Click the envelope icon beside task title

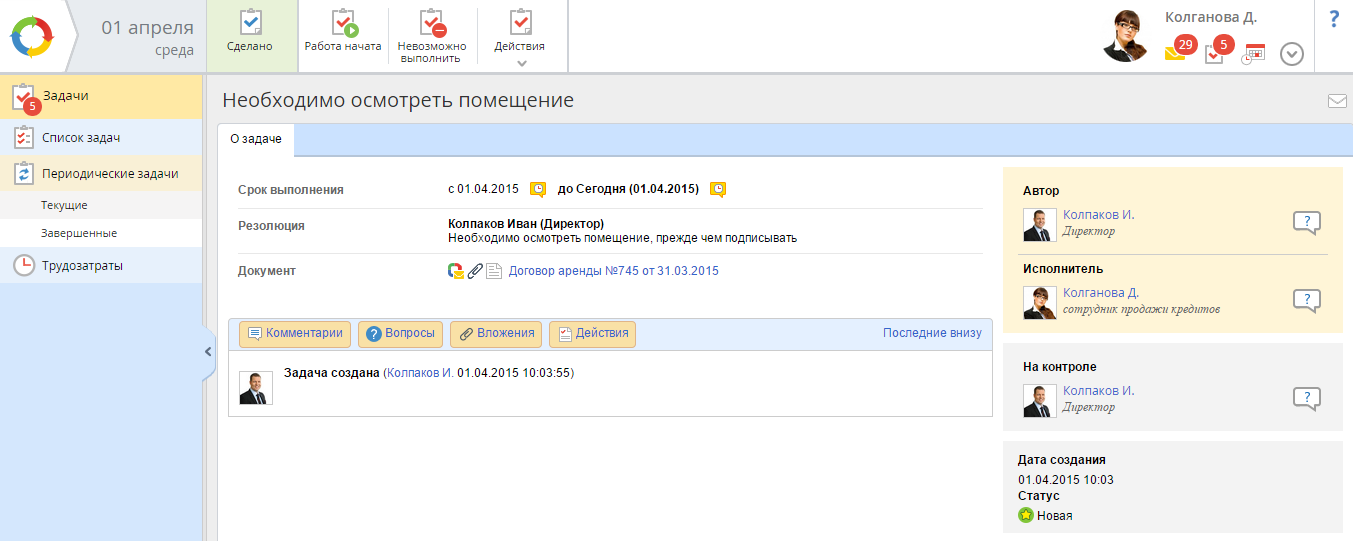pos(1336,101)
